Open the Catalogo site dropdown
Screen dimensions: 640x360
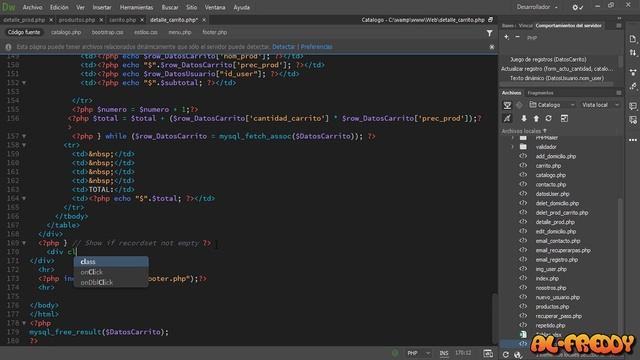click(552, 105)
